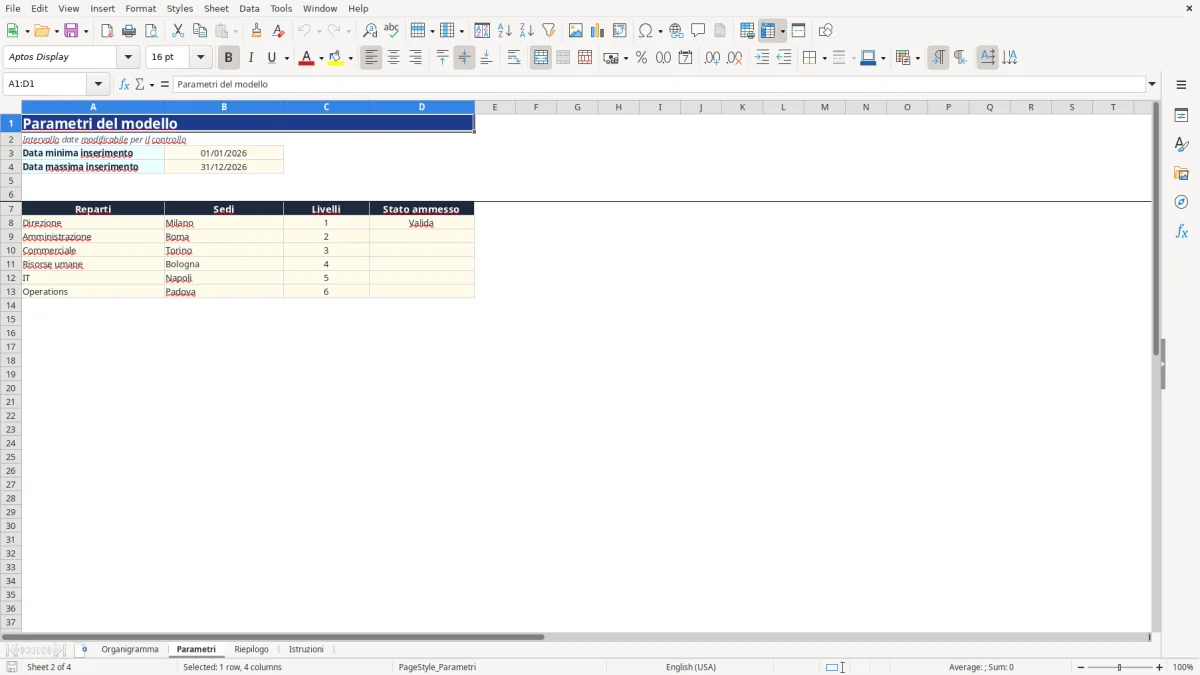Copy the selected cells

pyautogui.click(x=200, y=31)
